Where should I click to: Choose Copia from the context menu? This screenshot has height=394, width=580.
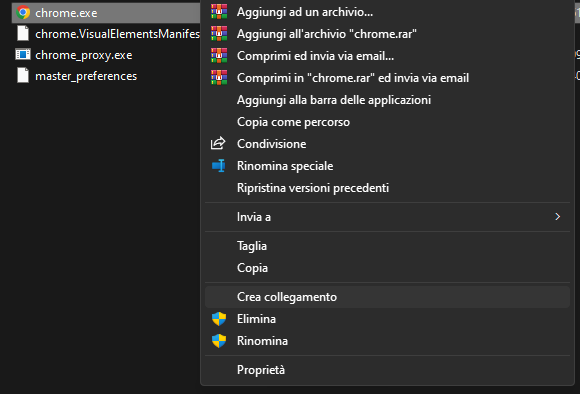click(387, 268)
